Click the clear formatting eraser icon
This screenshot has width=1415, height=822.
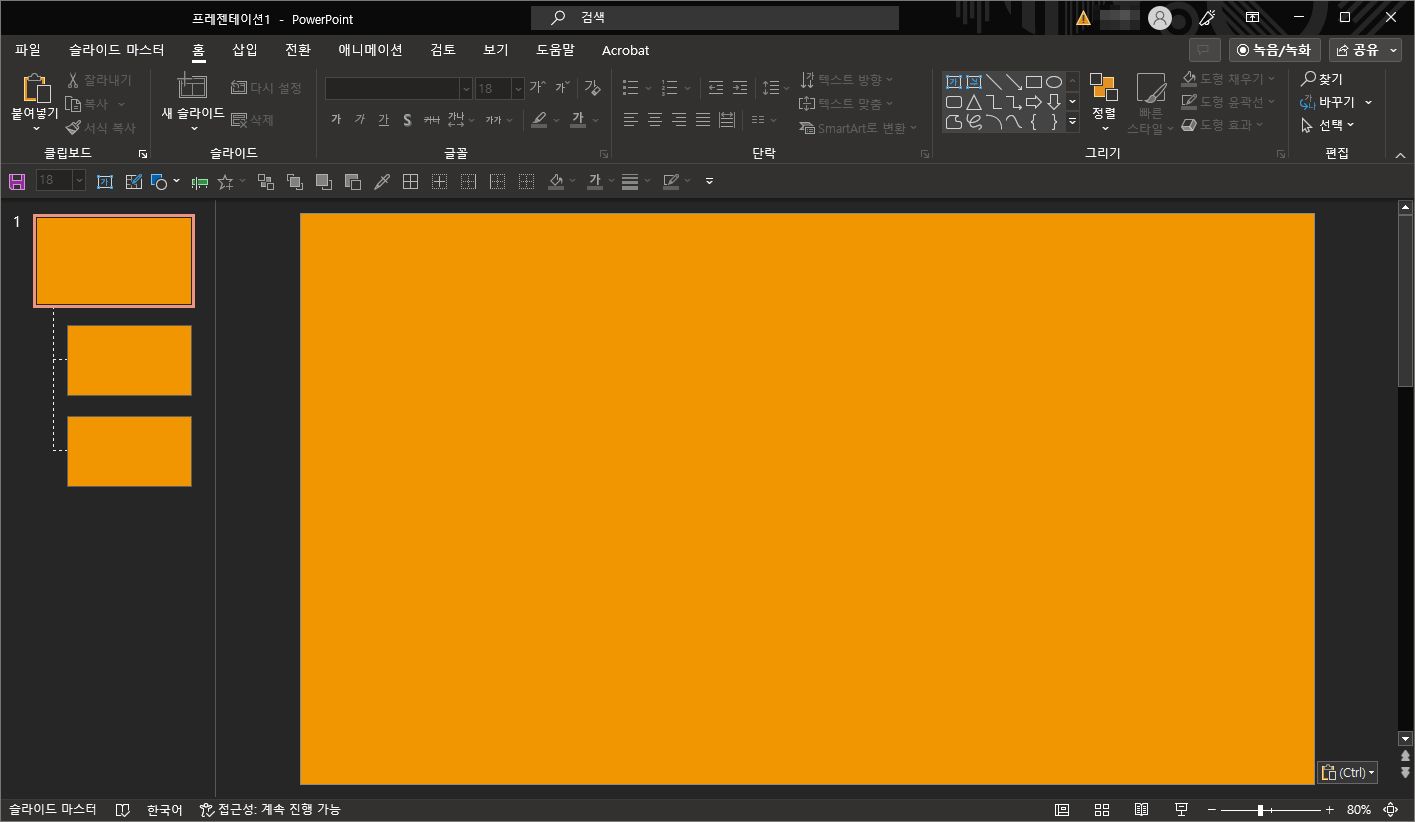pos(593,88)
